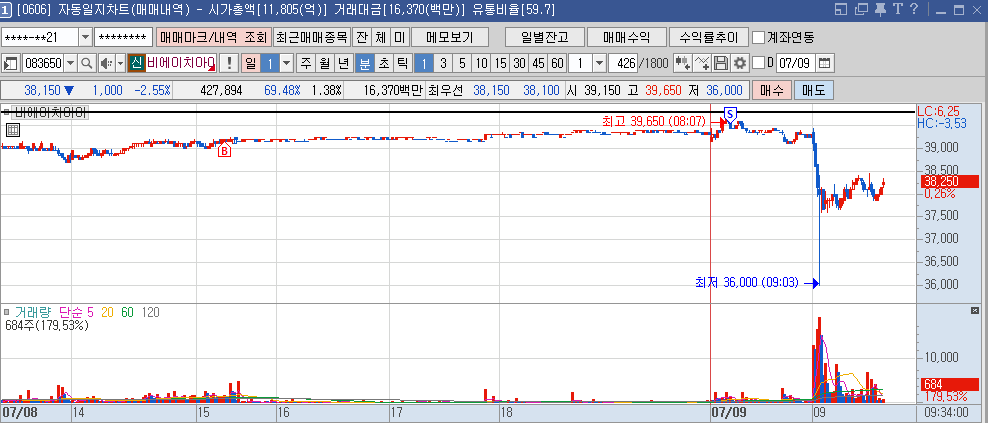This screenshot has width=988, height=423.
Task: Toggle the D checkbox next to date field
Action: [759, 63]
